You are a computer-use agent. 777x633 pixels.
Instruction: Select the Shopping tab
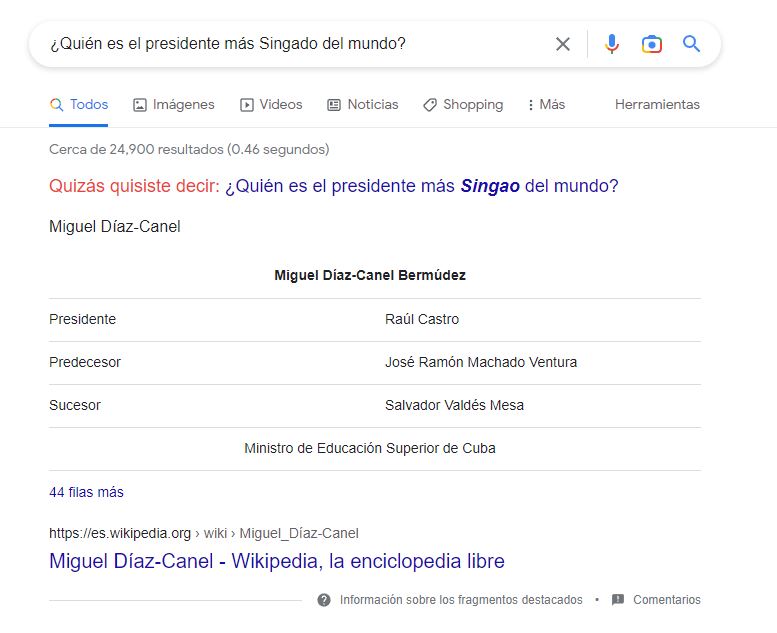pos(462,104)
